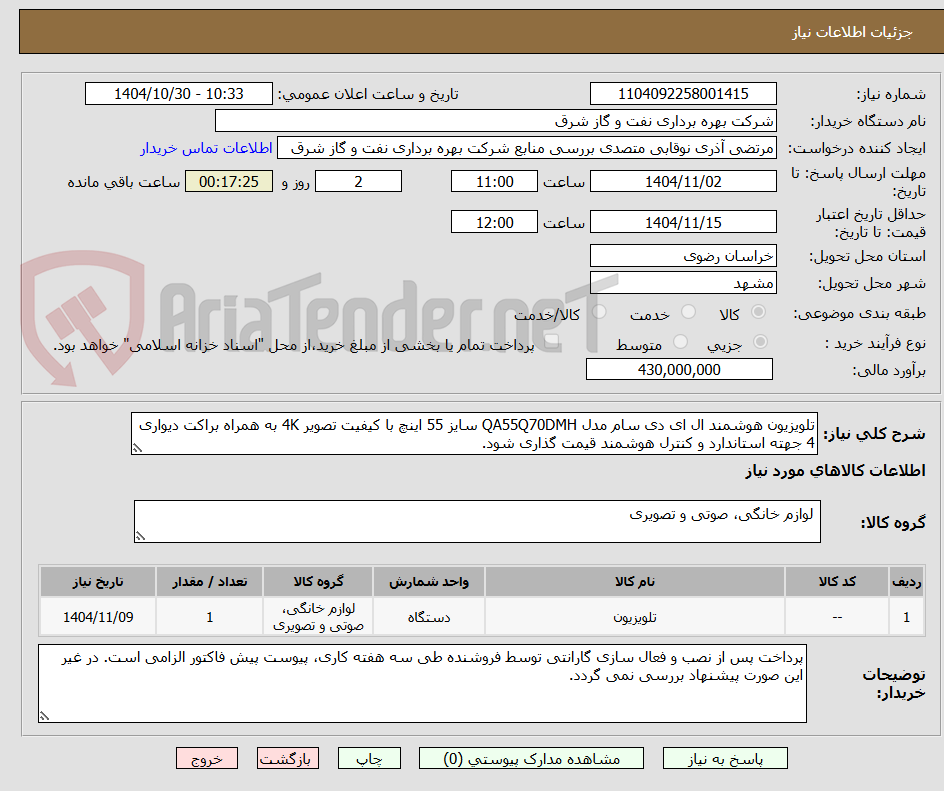Image resolution: width=944 pixels, height=791 pixels.
Task: Select the جزیی purchase type radio
Action: click(x=760, y=342)
